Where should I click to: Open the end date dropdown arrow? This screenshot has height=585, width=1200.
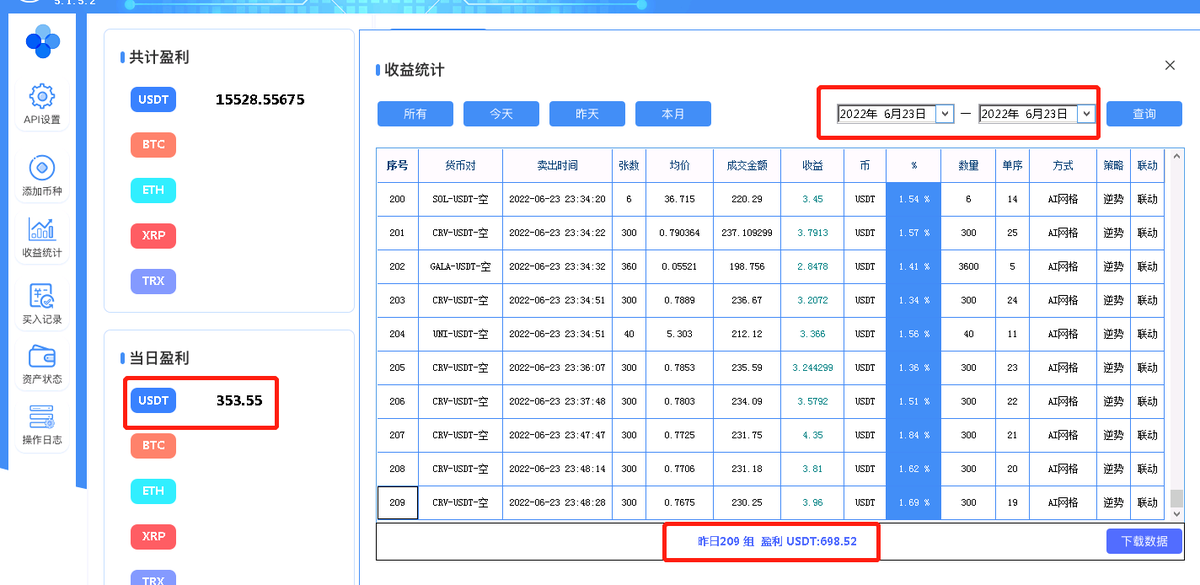[1087, 114]
